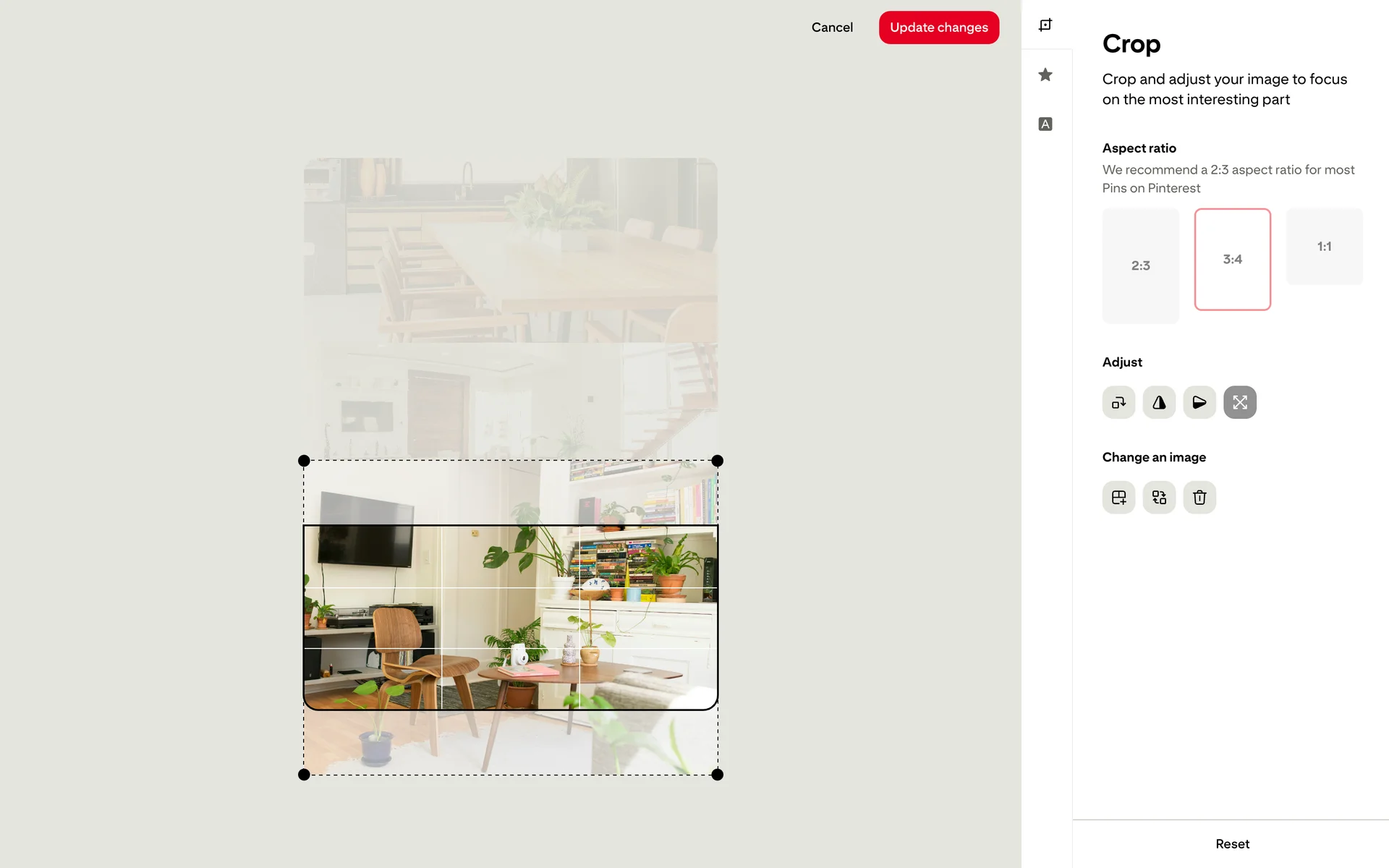Select the 2:3 aspect ratio
The width and height of the screenshot is (1389, 868).
tap(1141, 265)
